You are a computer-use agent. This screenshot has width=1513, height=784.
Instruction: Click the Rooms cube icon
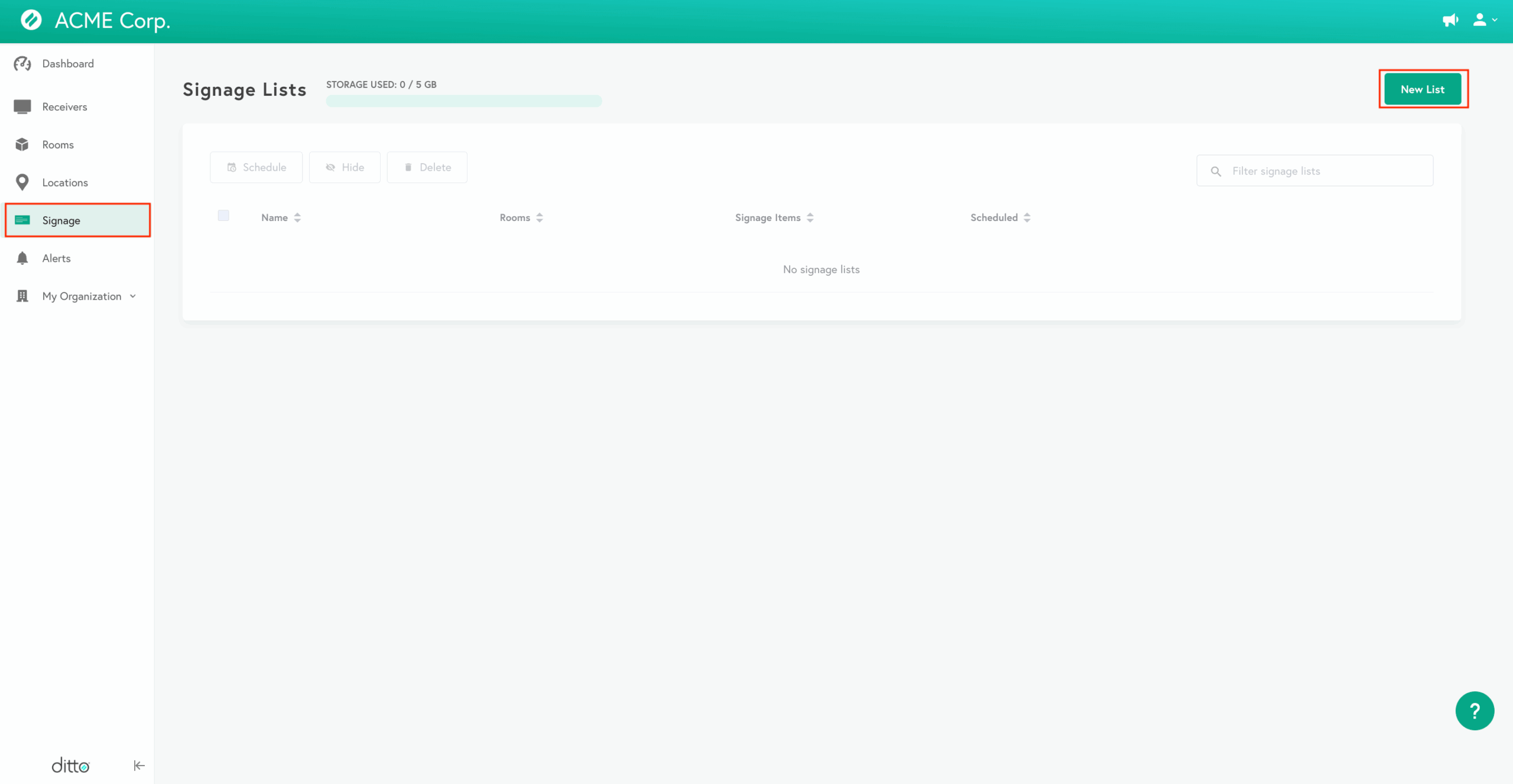point(22,145)
